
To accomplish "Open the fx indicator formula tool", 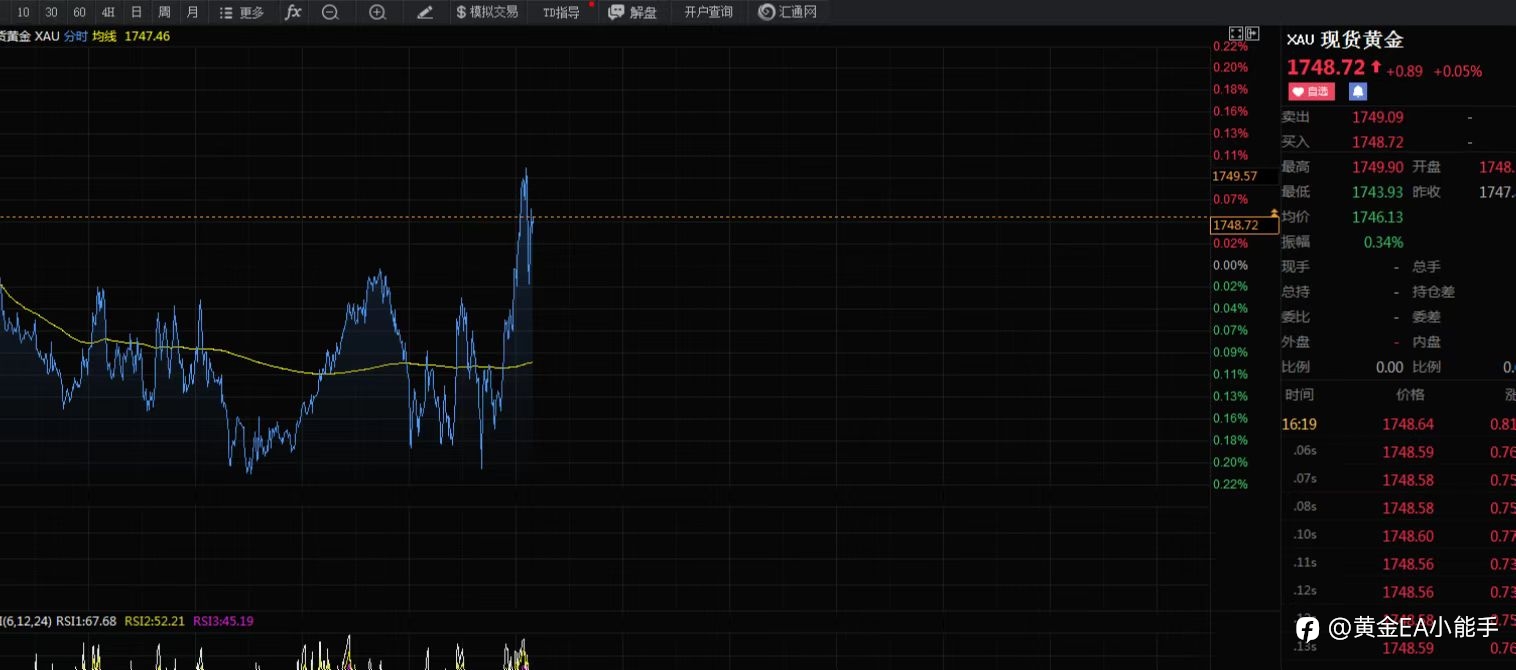I will coord(293,12).
